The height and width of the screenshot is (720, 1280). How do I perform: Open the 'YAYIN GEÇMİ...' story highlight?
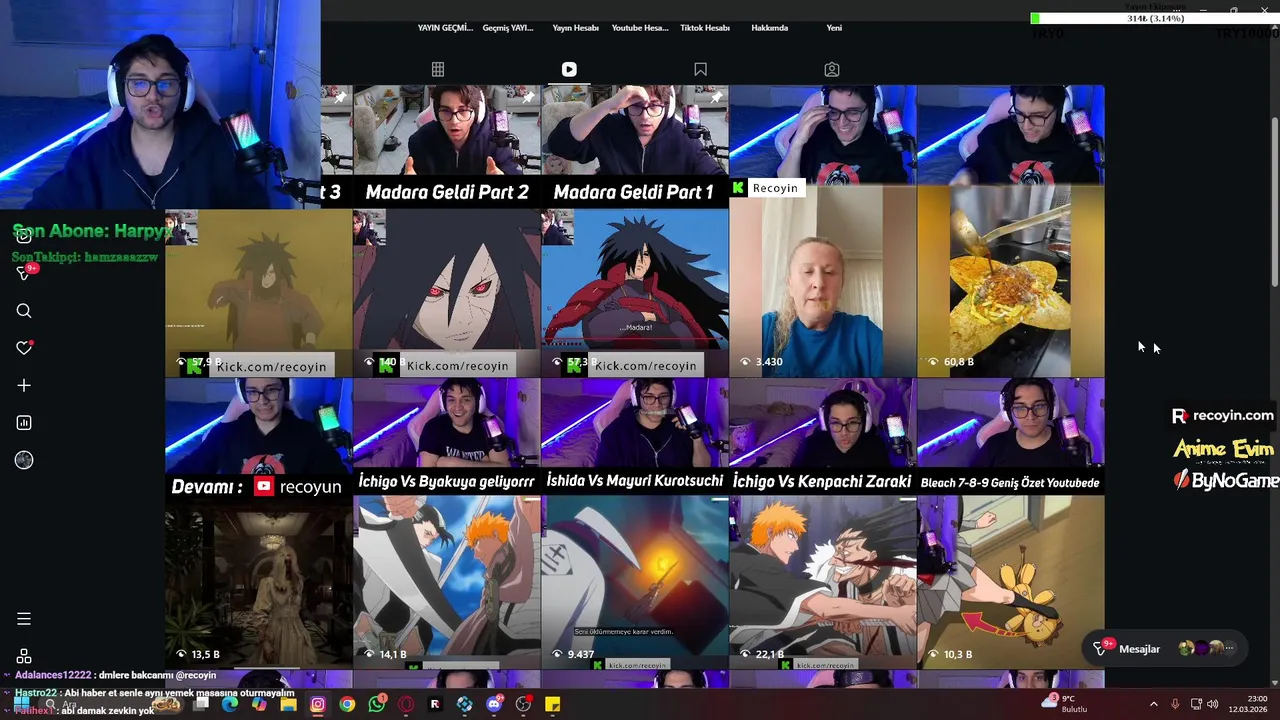tap(445, 28)
